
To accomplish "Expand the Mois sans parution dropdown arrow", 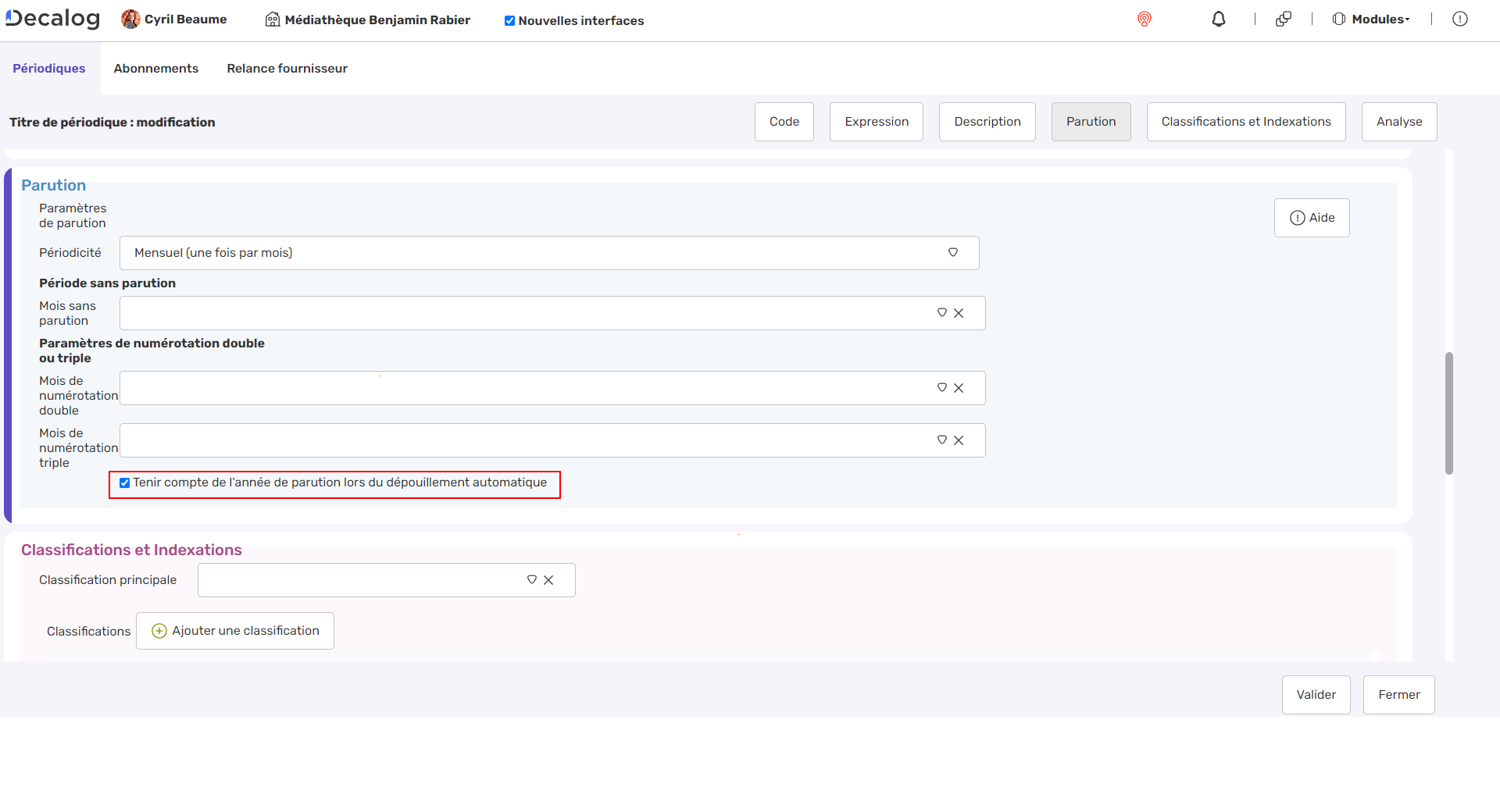I will pos(941,313).
